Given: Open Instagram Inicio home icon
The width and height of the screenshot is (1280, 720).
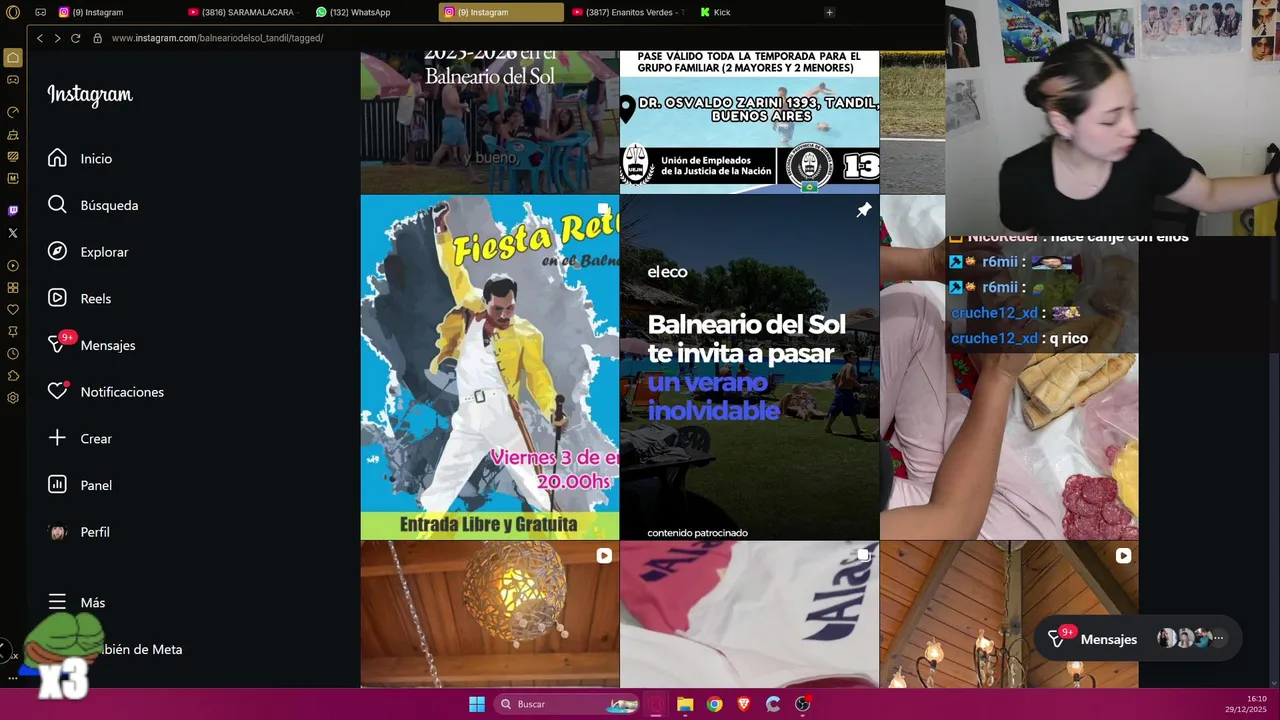Looking at the screenshot, I should coord(57,158).
